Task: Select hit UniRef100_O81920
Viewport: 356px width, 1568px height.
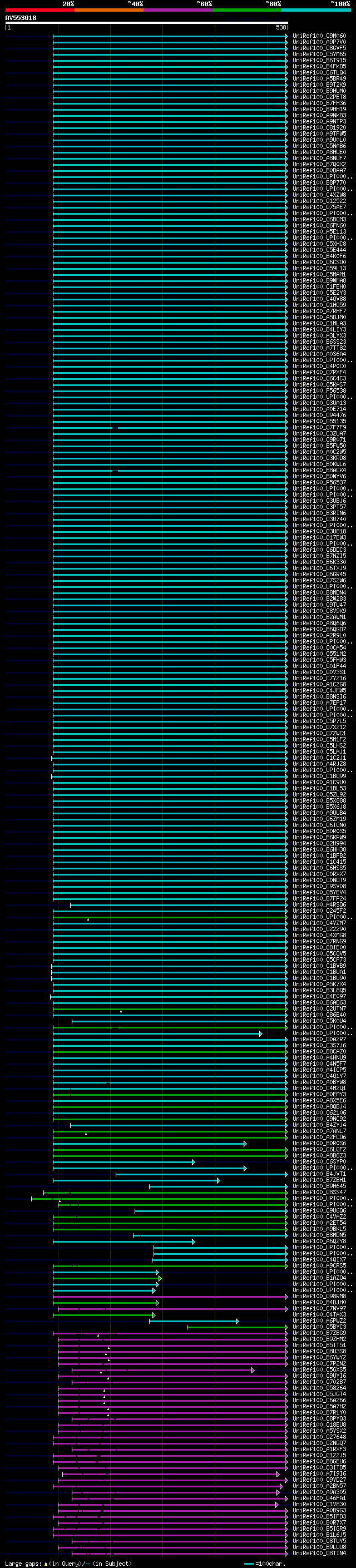Action: tap(319, 128)
